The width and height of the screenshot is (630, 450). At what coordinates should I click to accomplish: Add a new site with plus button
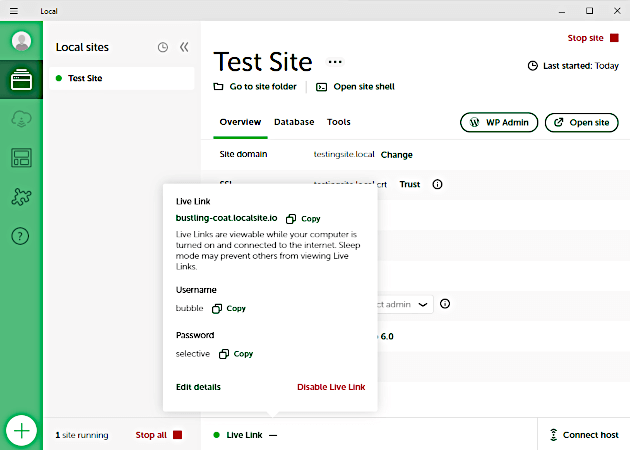point(21,431)
